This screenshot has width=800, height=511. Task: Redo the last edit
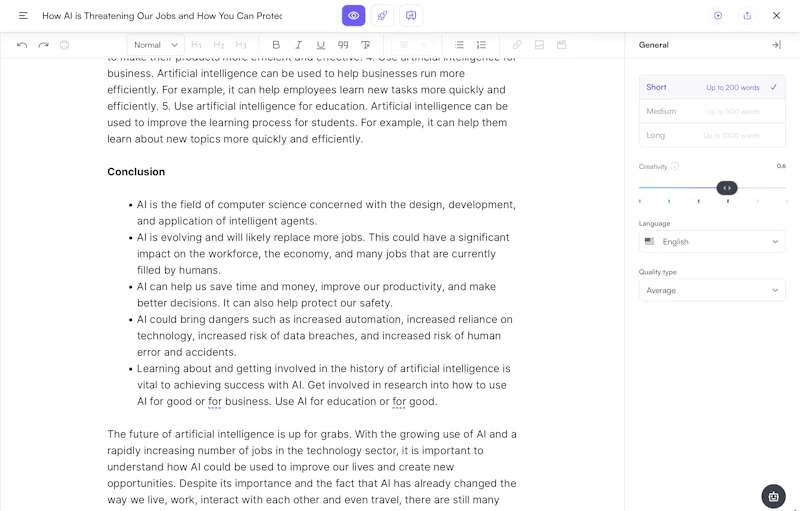click(x=43, y=45)
